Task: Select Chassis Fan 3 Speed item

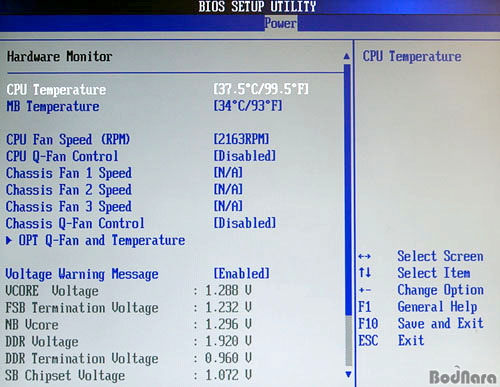Action: [69, 206]
